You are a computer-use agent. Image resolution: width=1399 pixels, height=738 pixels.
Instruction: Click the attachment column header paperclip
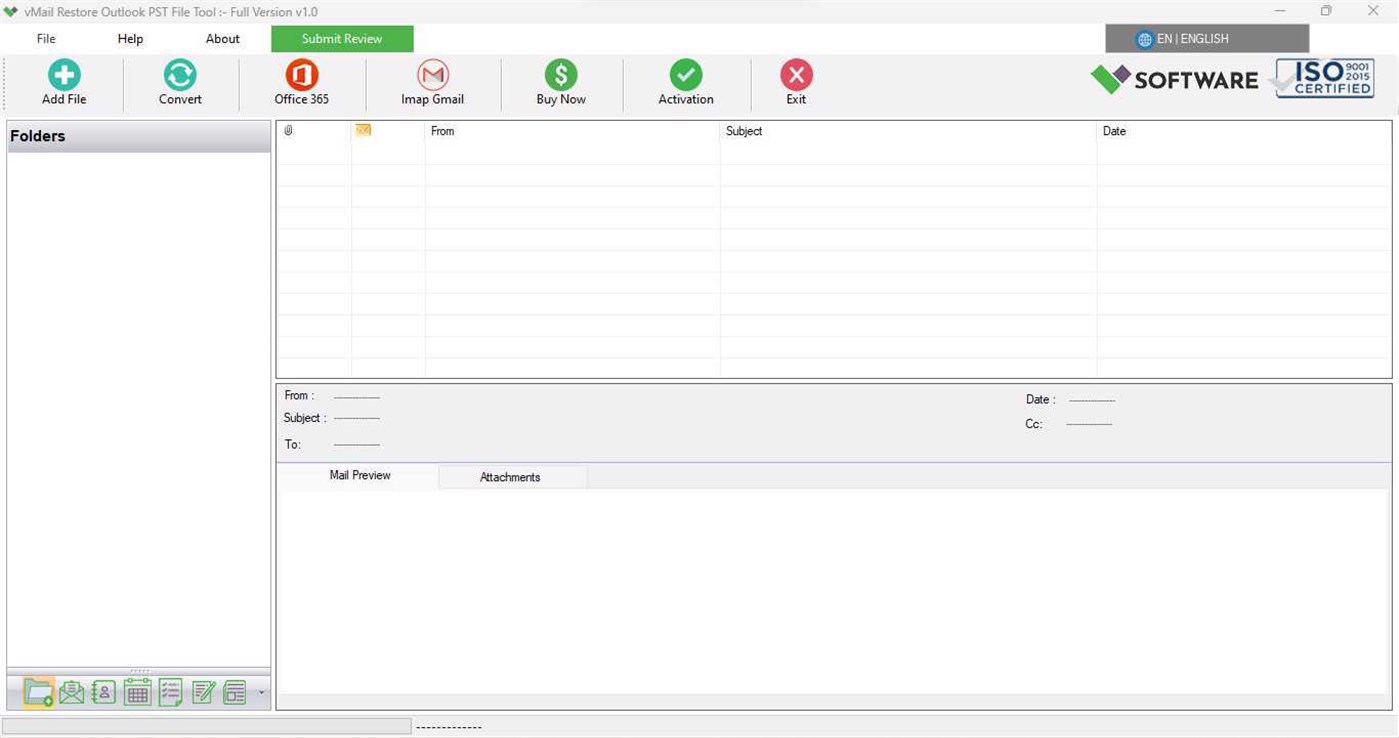click(288, 130)
